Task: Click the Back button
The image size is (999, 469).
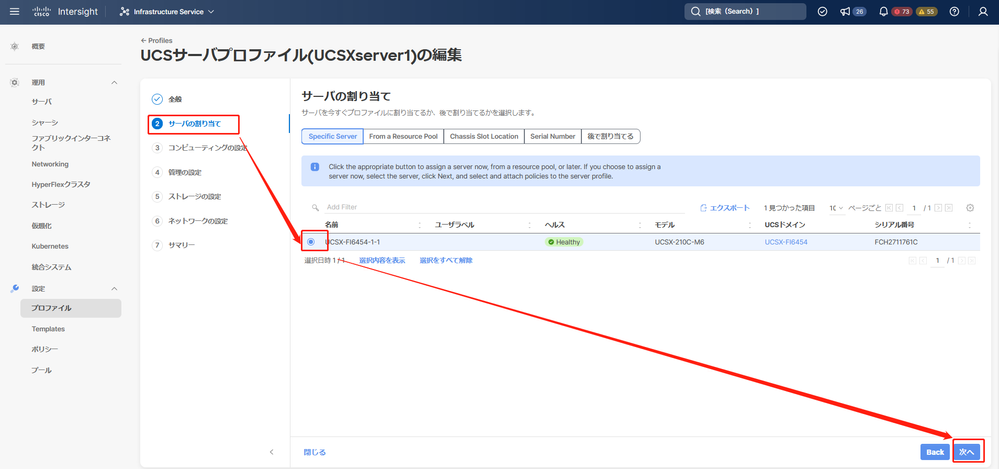Action: (x=935, y=452)
